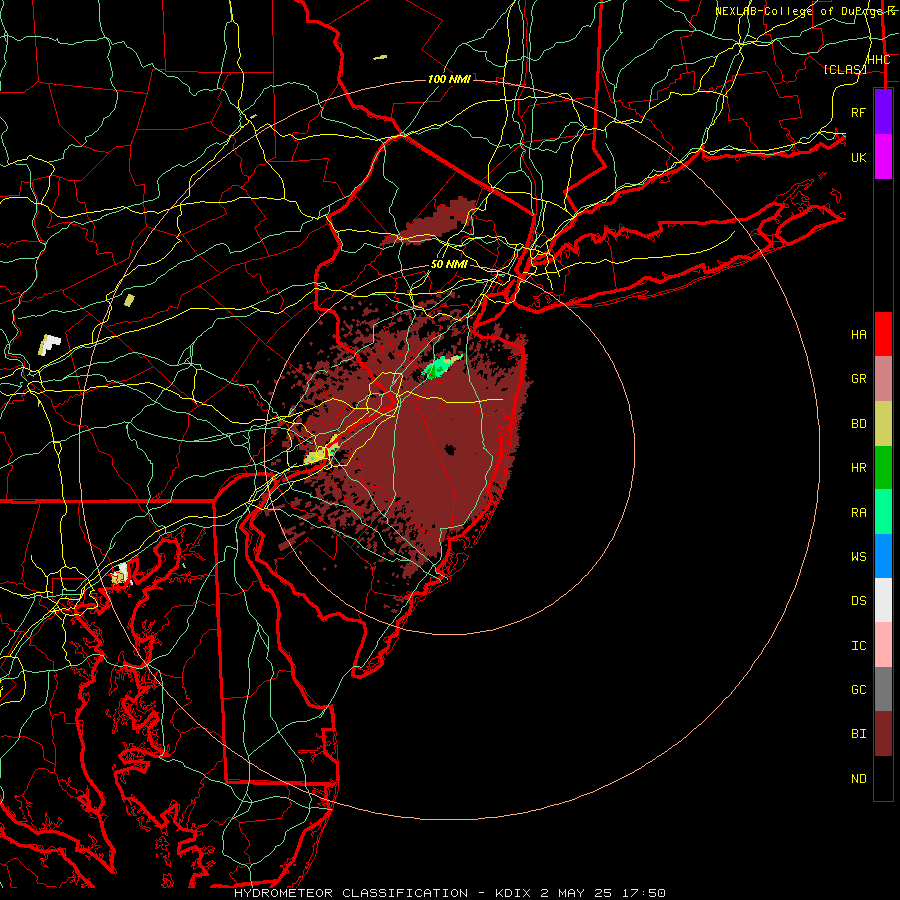Screen dimensions: 900x900
Task: Click the blue WS wet snow swatch
Action: point(883,556)
